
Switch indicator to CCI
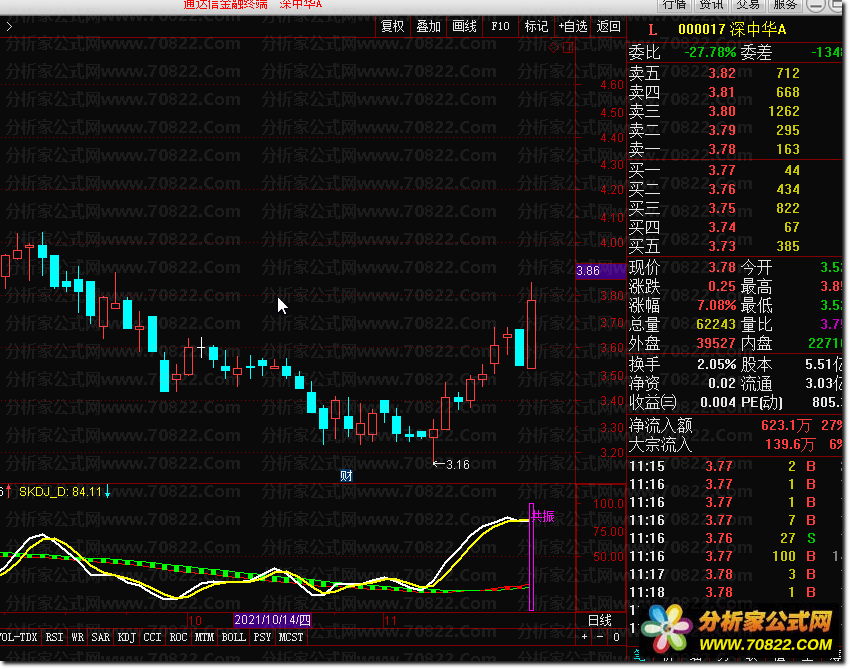(153, 637)
